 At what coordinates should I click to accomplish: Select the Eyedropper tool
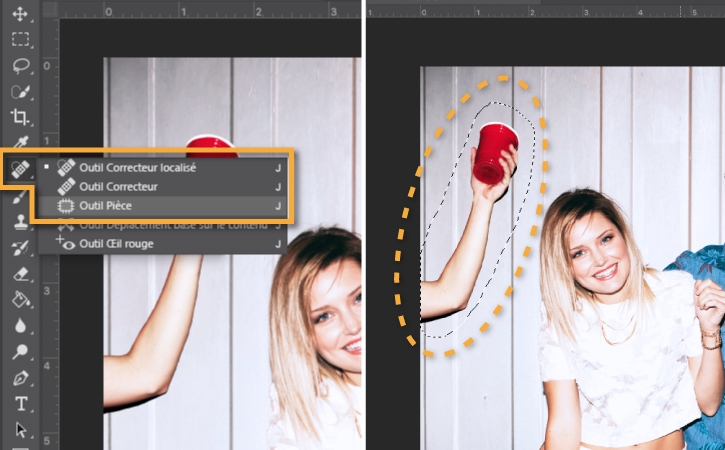point(20,141)
